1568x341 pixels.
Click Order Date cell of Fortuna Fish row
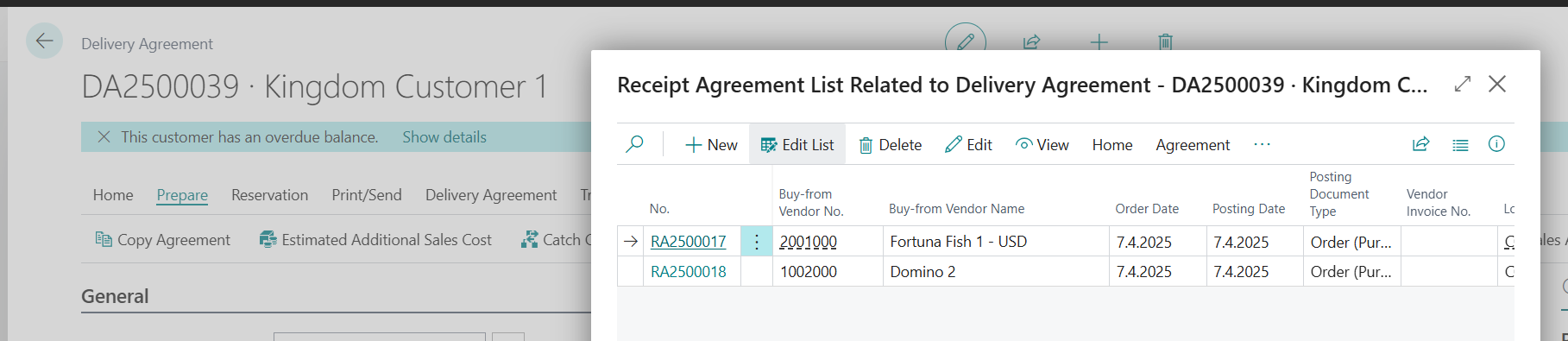[x=1157, y=242]
